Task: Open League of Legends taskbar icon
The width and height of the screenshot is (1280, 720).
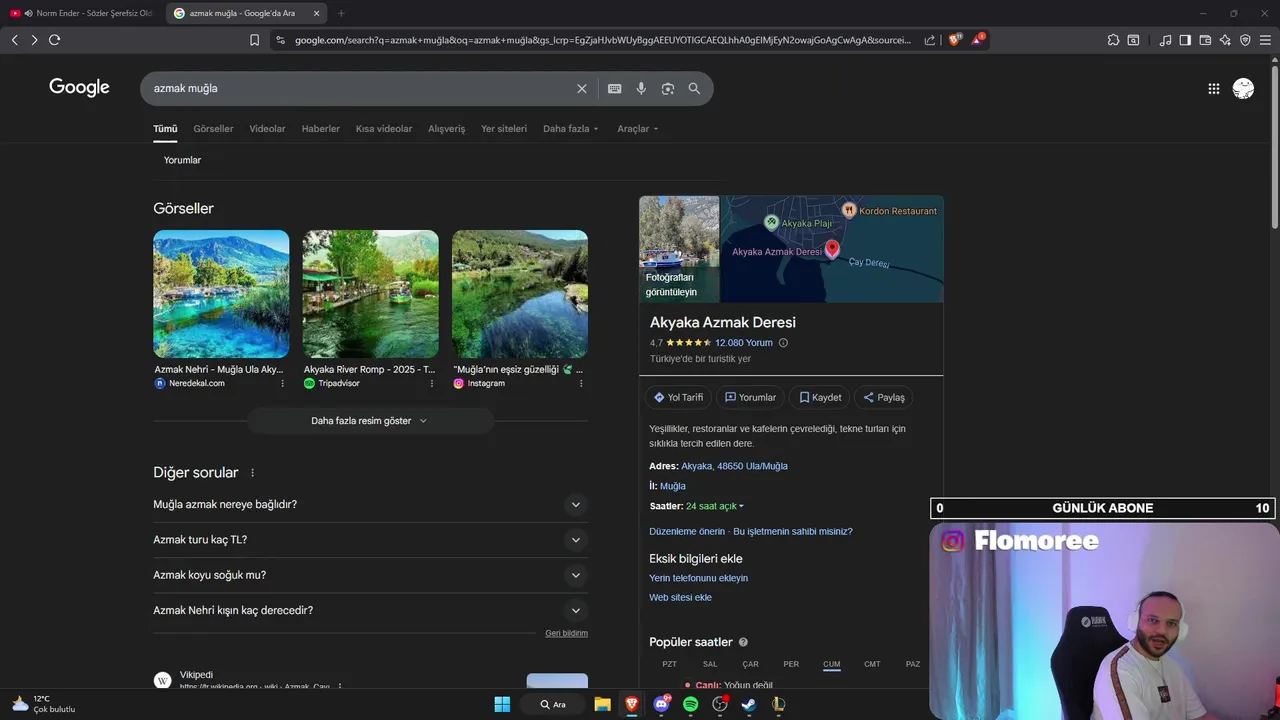Action: pos(778,704)
